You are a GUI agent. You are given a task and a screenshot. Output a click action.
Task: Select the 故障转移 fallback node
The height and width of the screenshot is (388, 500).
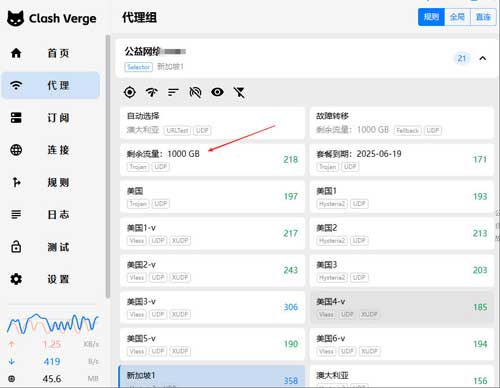tap(402, 123)
